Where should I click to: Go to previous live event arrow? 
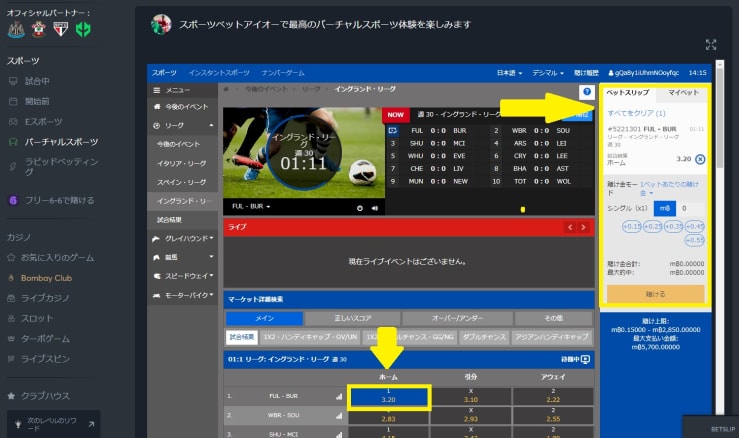tap(570, 227)
